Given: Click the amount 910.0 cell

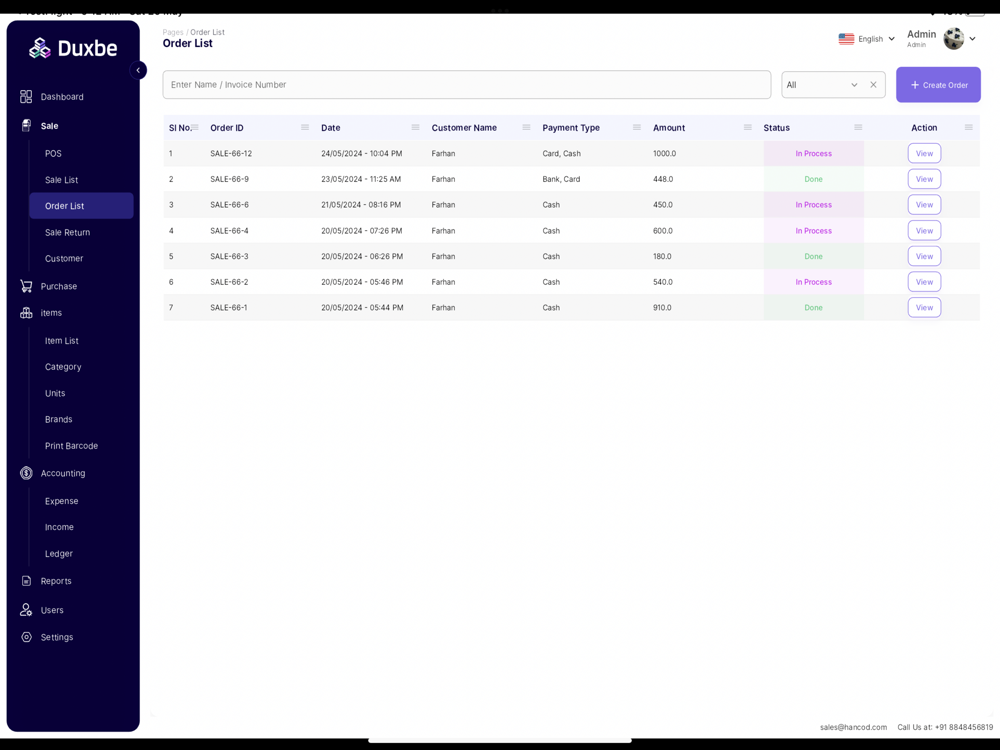Looking at the screenshot, I should 662,307.
